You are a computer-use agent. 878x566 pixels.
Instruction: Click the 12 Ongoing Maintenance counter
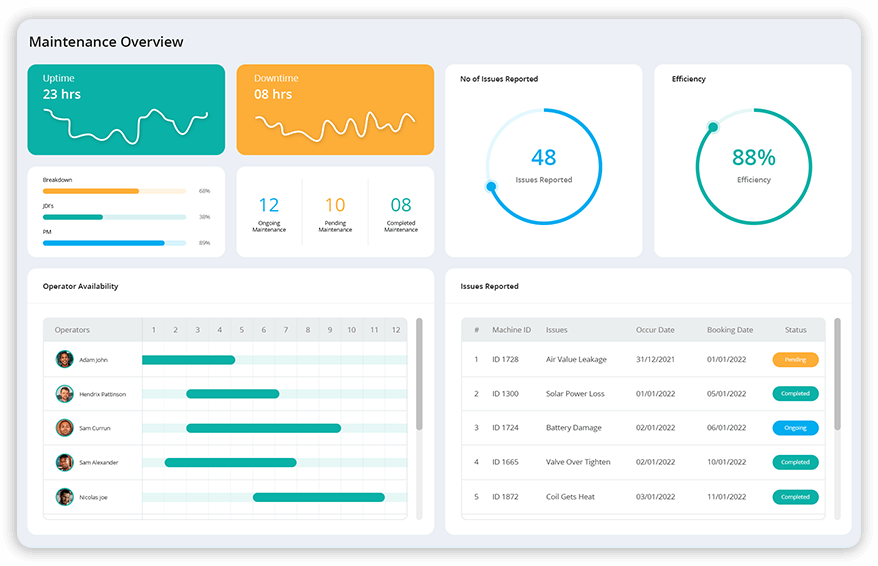269,212
